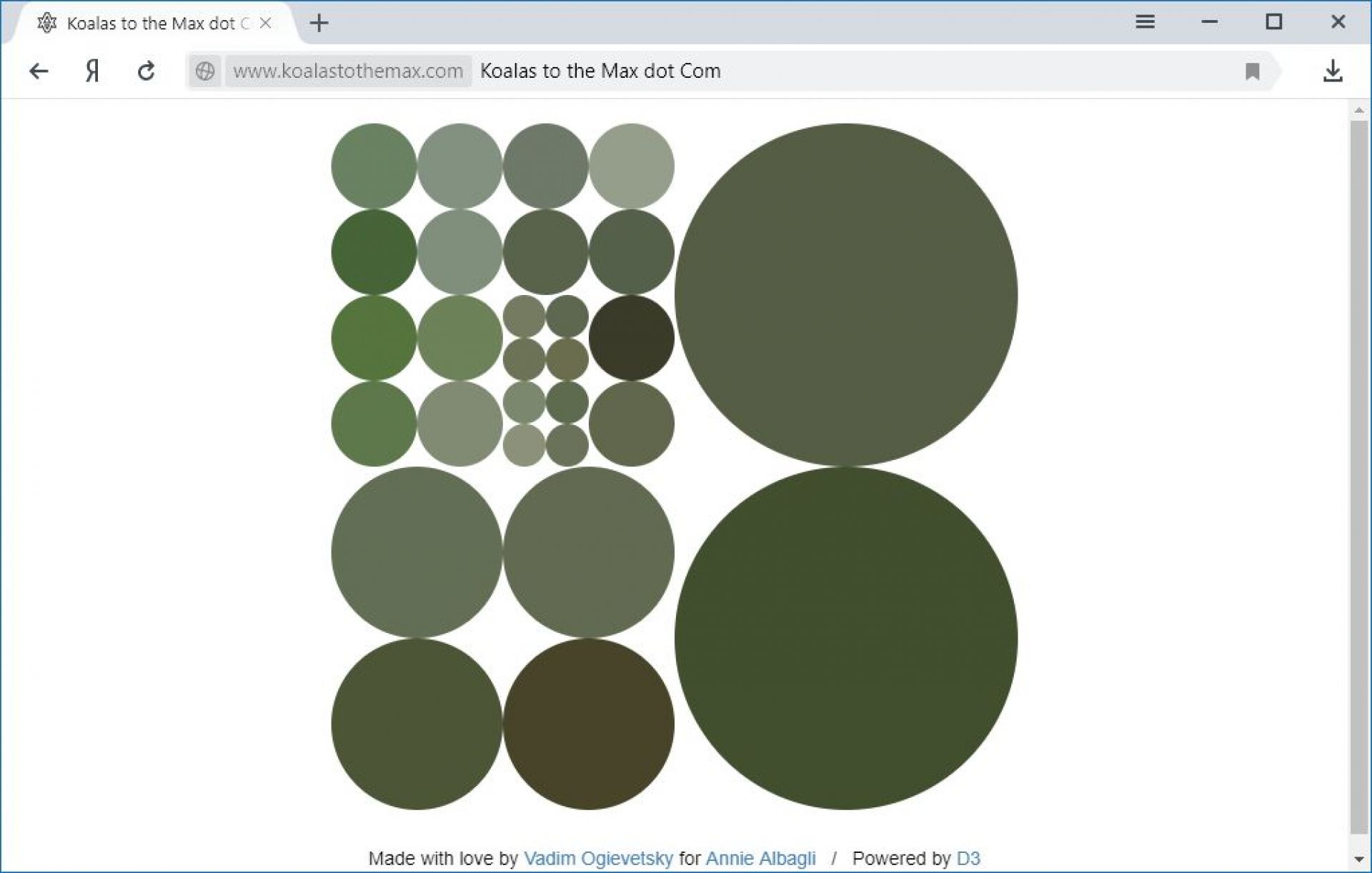Click the largest top-right green circle
Image resolution: width=1372 pixels, height=873 pixels.
[846, 294]
